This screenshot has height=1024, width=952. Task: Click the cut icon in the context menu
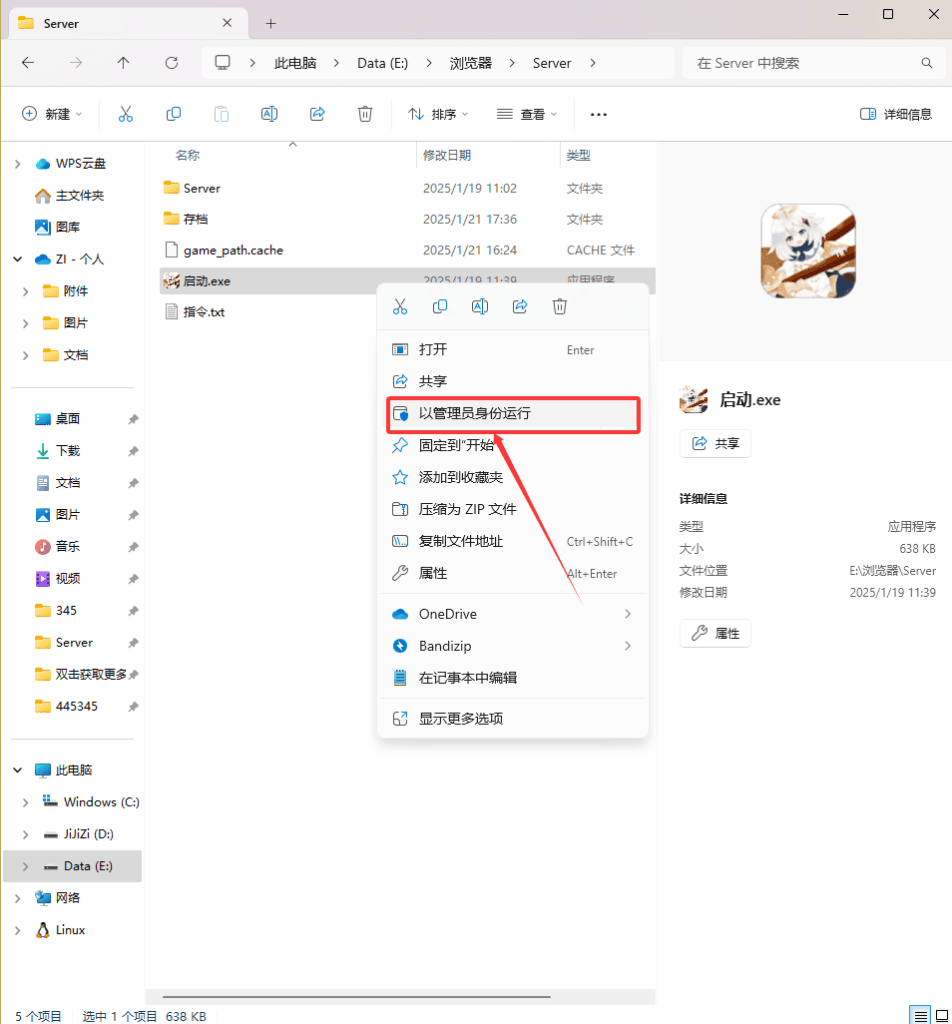point(400,307)
